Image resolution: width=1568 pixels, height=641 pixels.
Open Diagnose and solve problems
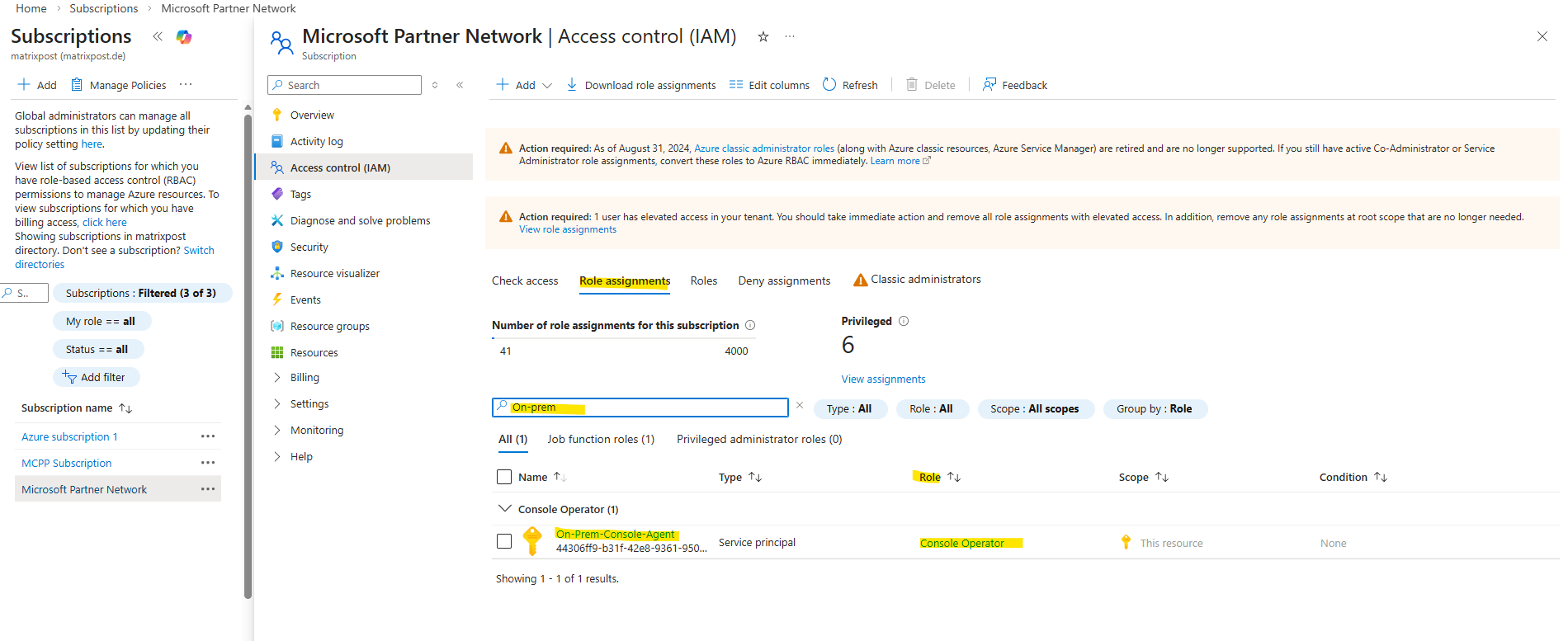coord(360,220)
